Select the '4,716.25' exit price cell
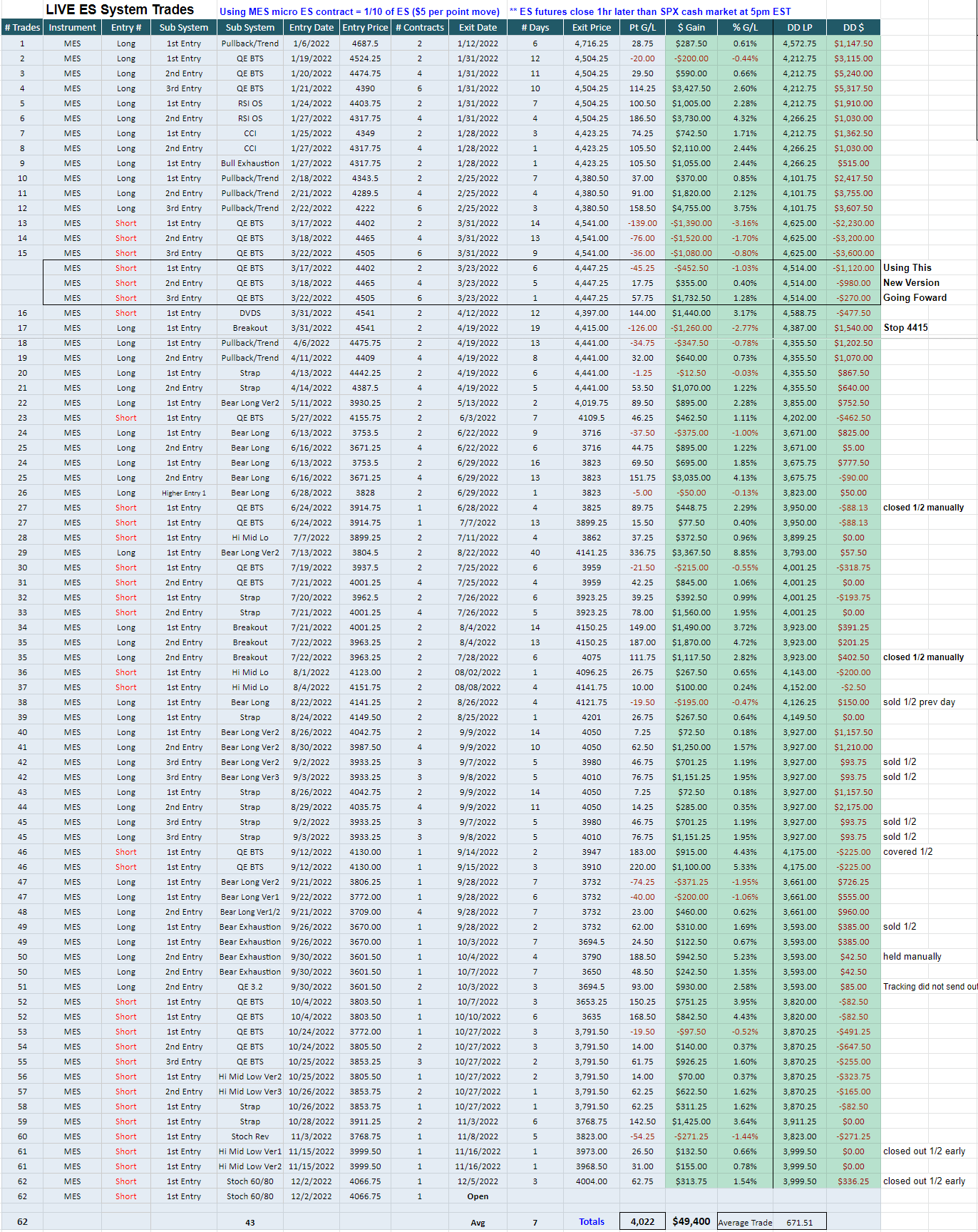The width and height of the screenshot is (978, 1232). (x=591, y=43)
